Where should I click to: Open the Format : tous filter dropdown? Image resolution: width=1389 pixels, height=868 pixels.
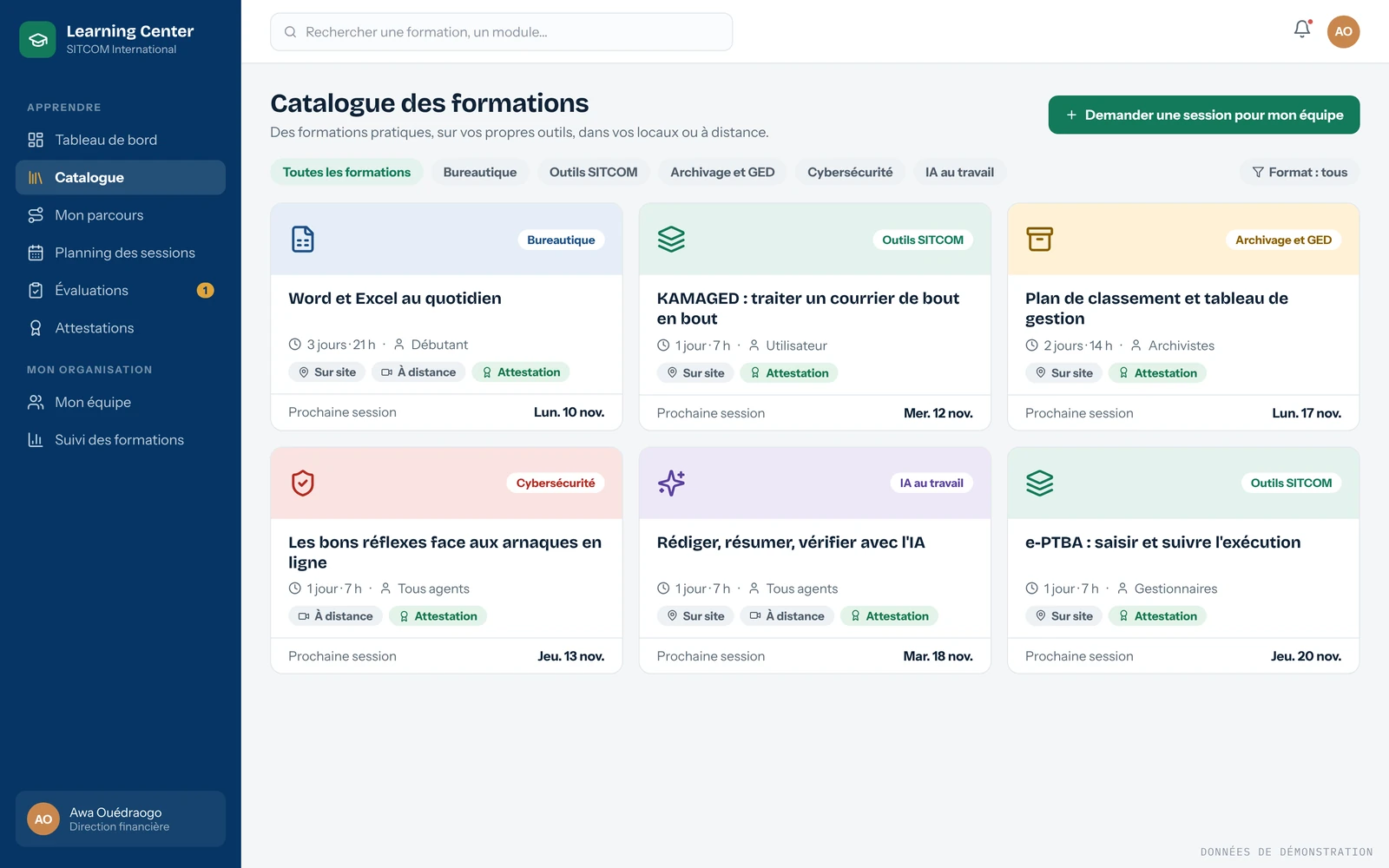[1299, 172]
